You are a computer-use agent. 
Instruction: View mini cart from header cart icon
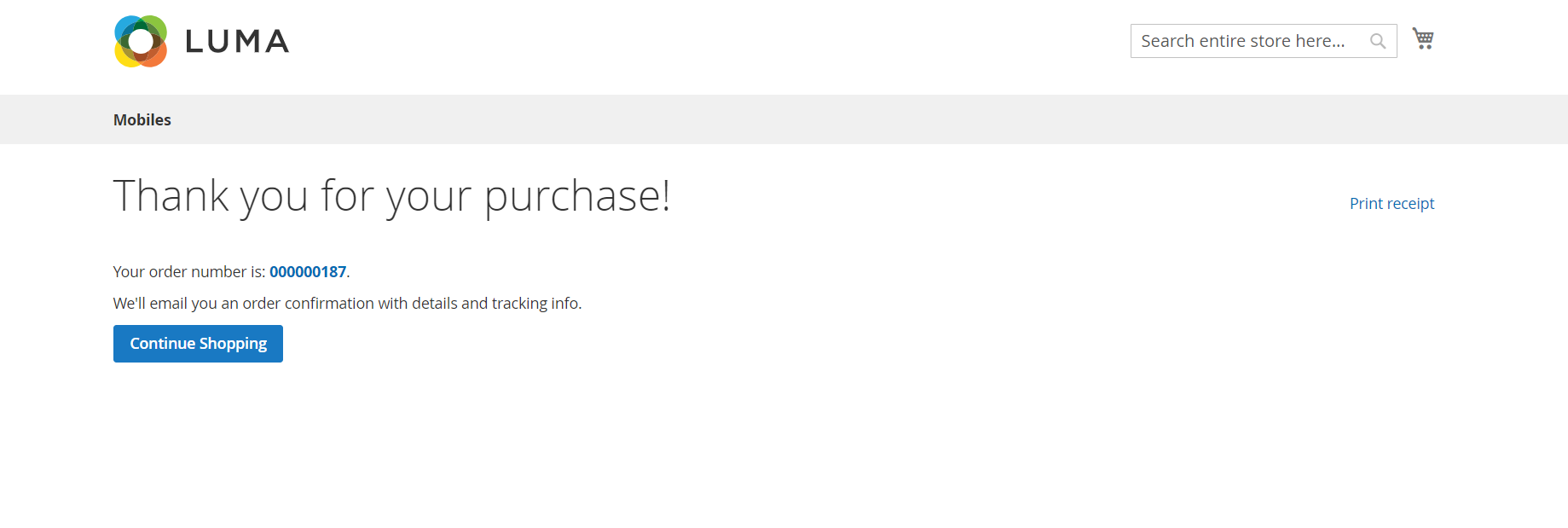tap(1422, 39)
